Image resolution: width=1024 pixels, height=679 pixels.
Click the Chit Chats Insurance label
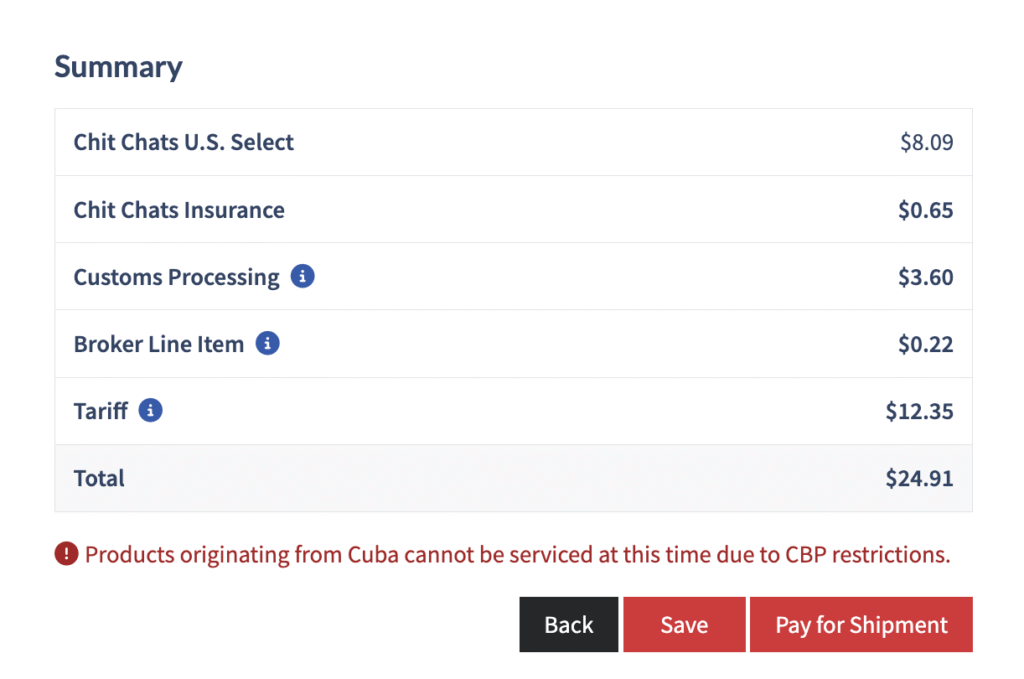click(x=178, y=210)
